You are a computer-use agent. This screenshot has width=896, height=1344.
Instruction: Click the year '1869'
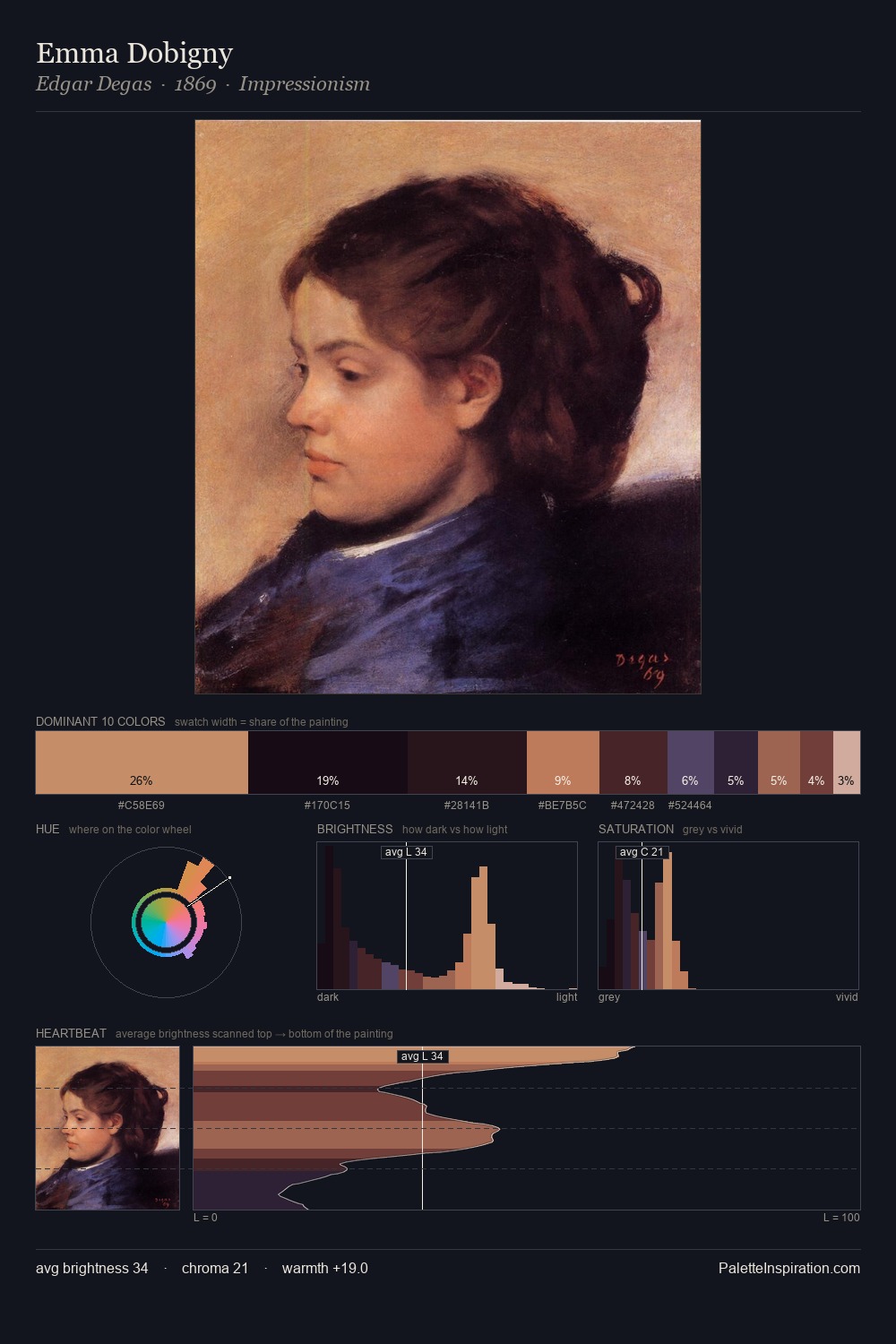coord(195,84)
